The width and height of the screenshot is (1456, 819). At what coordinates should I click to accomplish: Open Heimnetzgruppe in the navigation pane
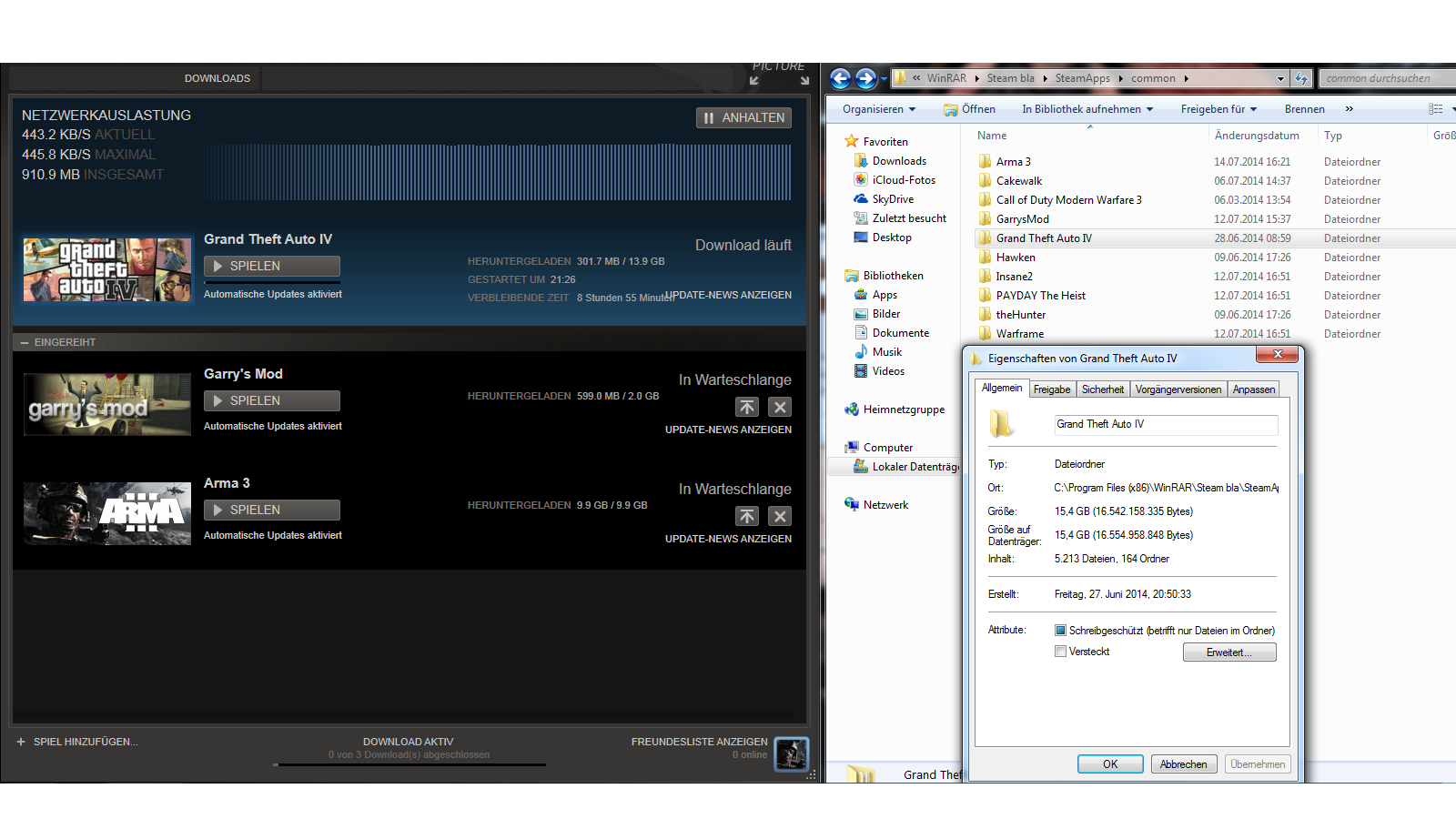click(x=903, y=409)
